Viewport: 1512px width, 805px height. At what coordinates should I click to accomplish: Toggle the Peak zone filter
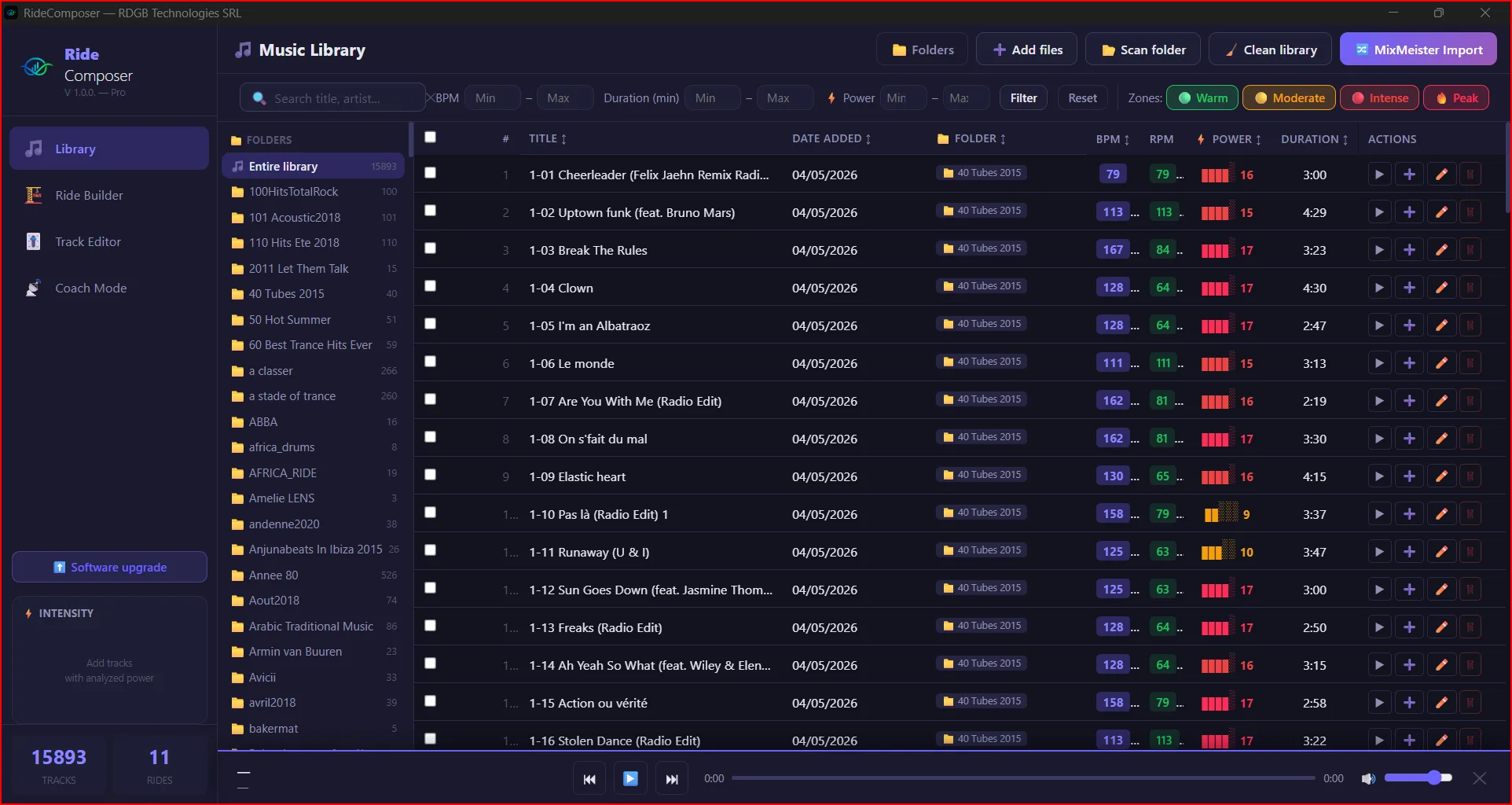(1456, 97)
